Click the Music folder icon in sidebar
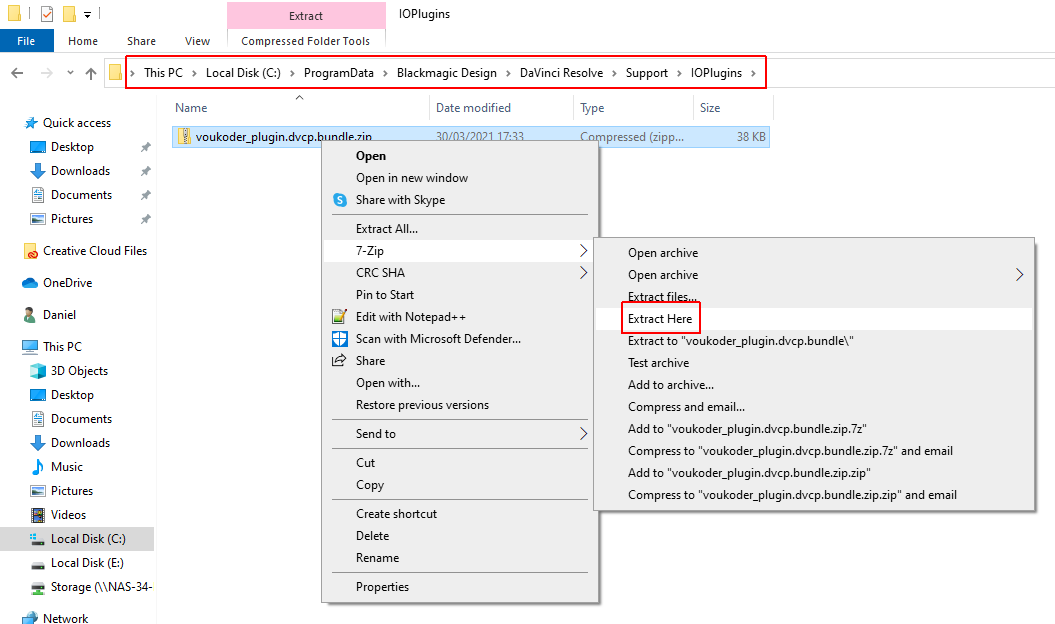The width and height of the screenshot is (1055, 624). click(38, 467)
